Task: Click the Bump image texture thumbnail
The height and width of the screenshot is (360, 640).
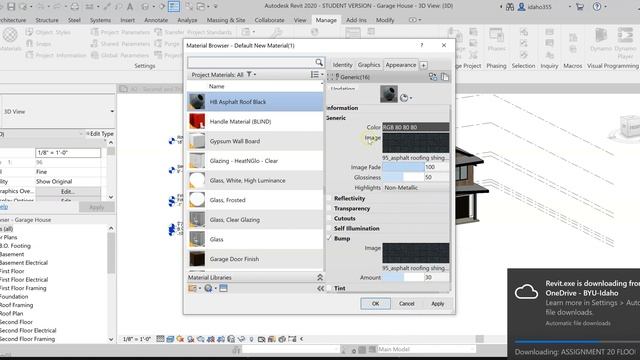Action: [x=416, y=253]
